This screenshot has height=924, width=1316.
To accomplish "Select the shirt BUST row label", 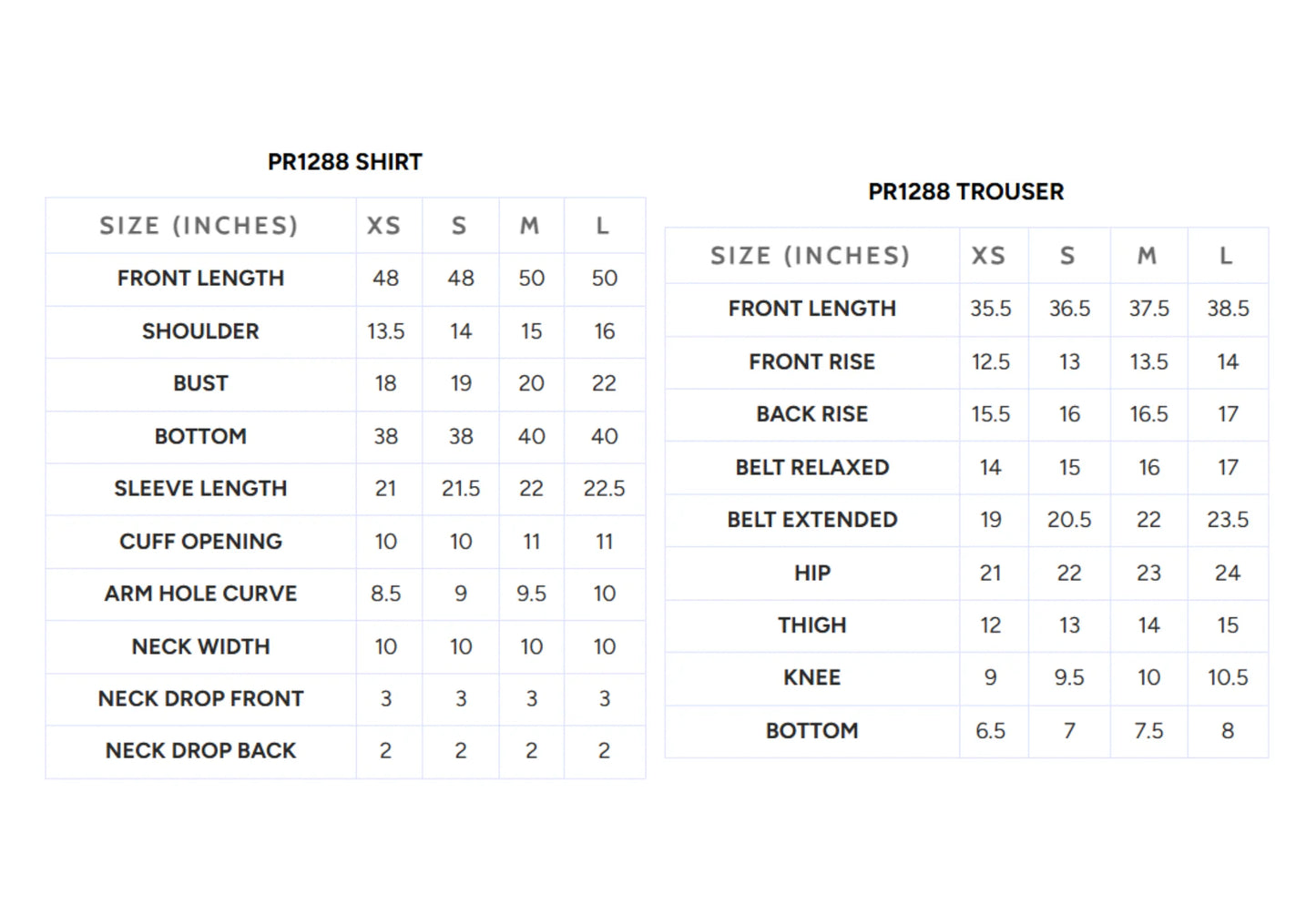I will pos(200,383).
